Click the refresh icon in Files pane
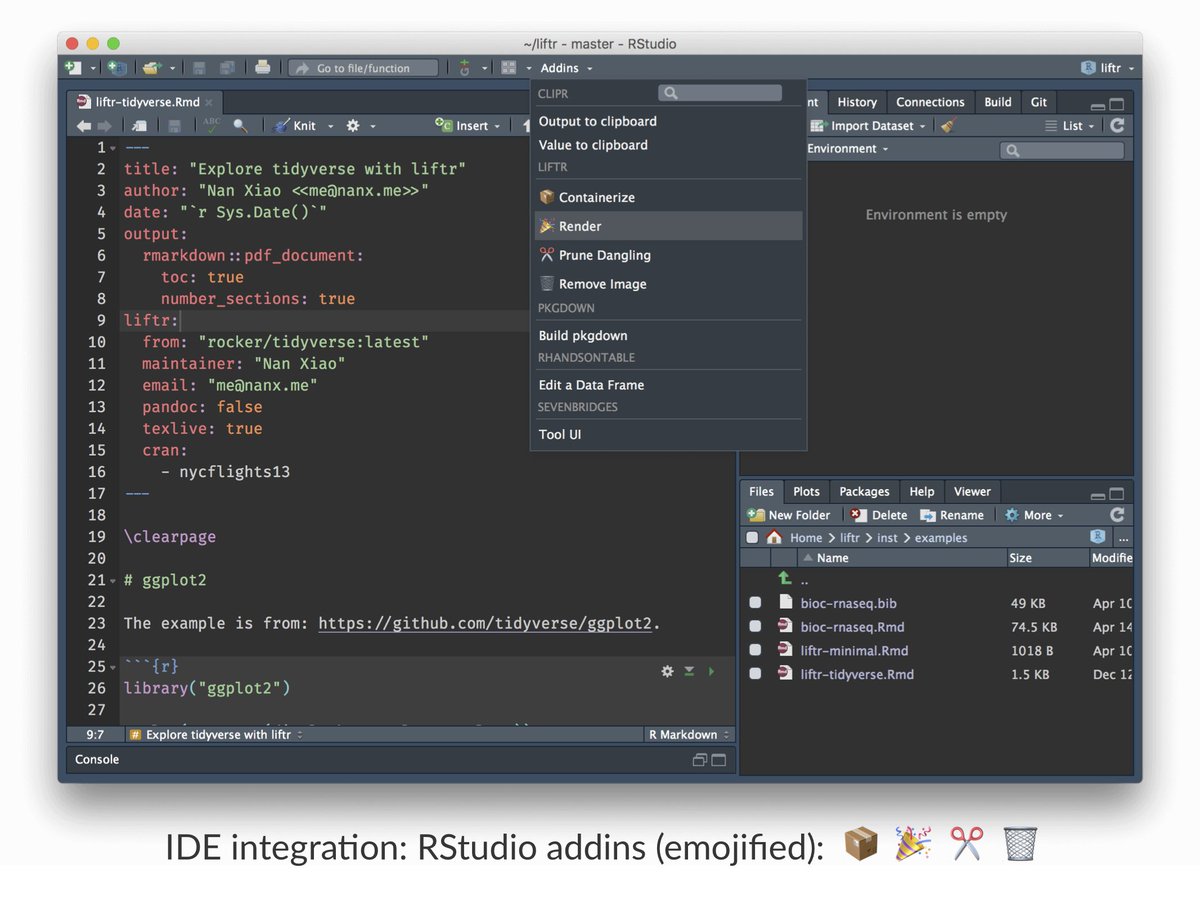The image size is (1200, 900). 1117,515
